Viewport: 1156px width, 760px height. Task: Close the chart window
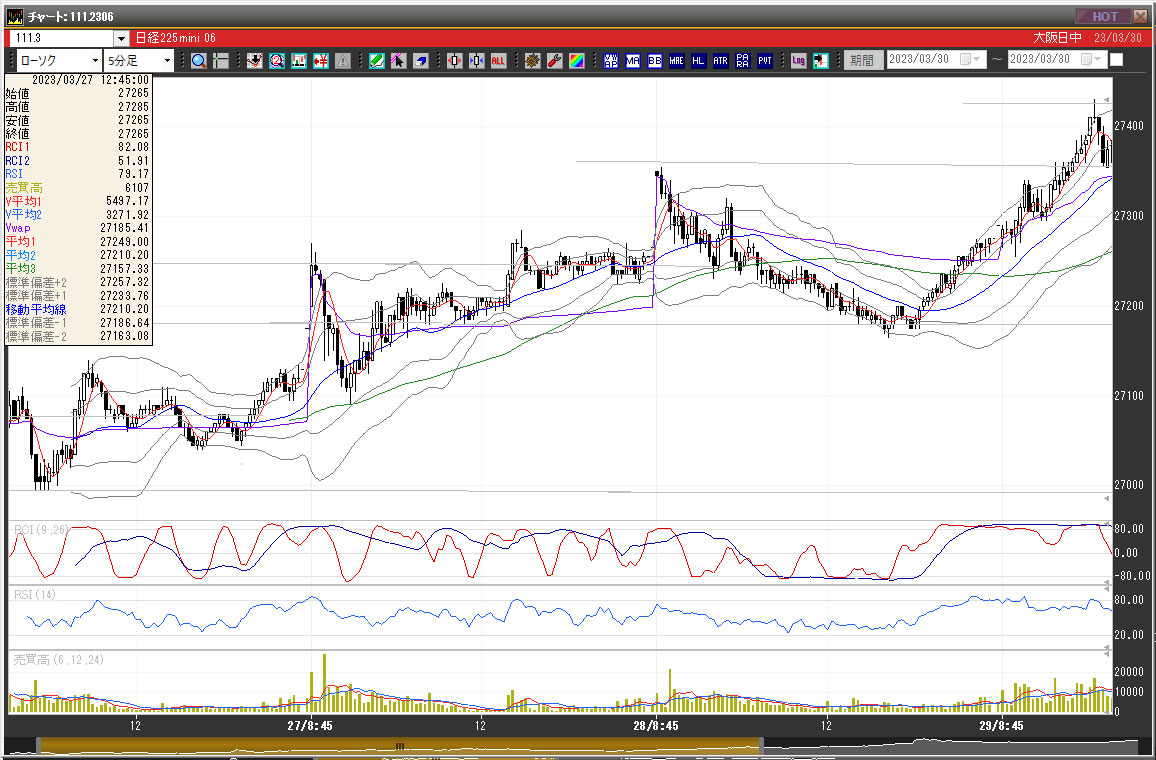point(1142,16)
